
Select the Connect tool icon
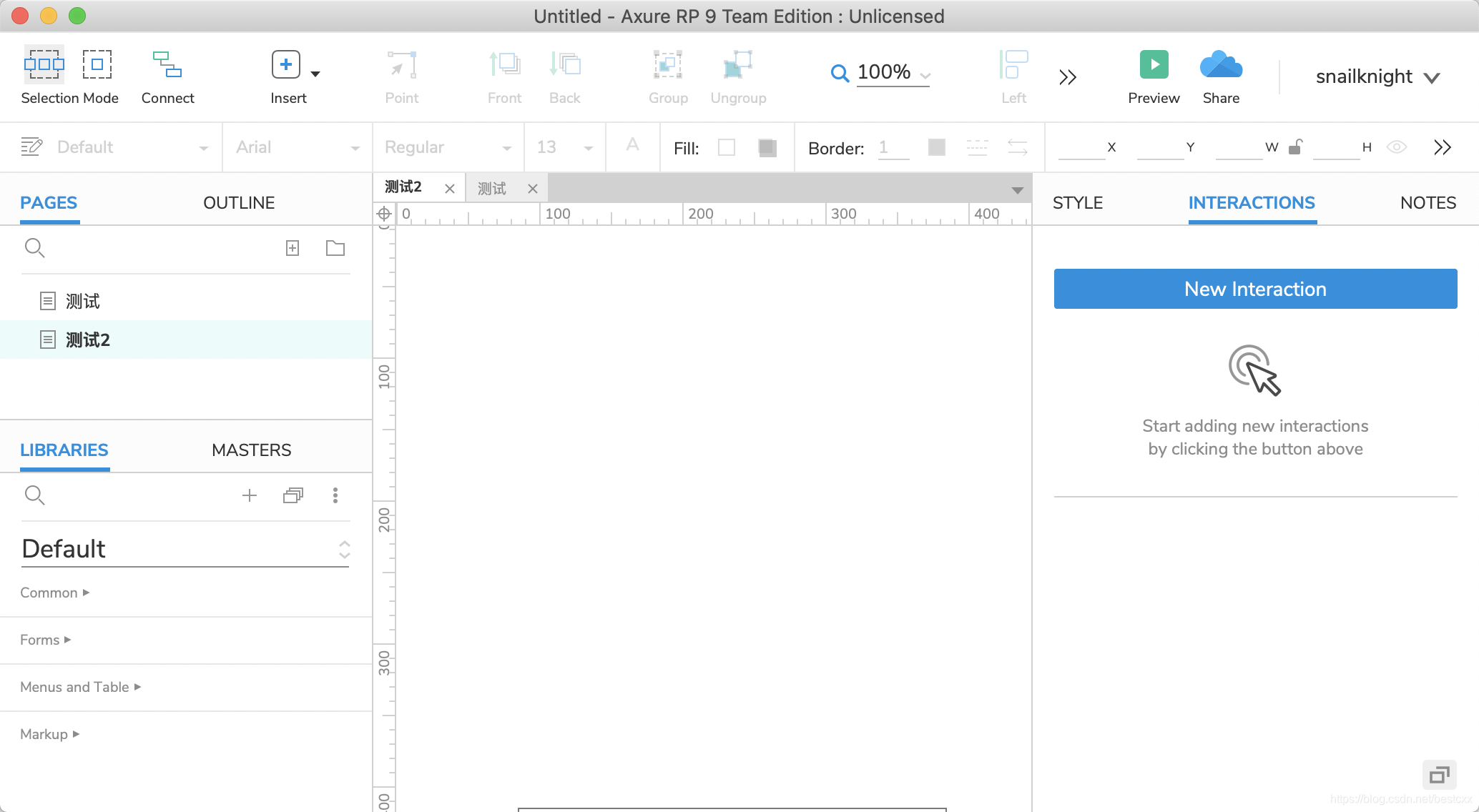(167, 65)
